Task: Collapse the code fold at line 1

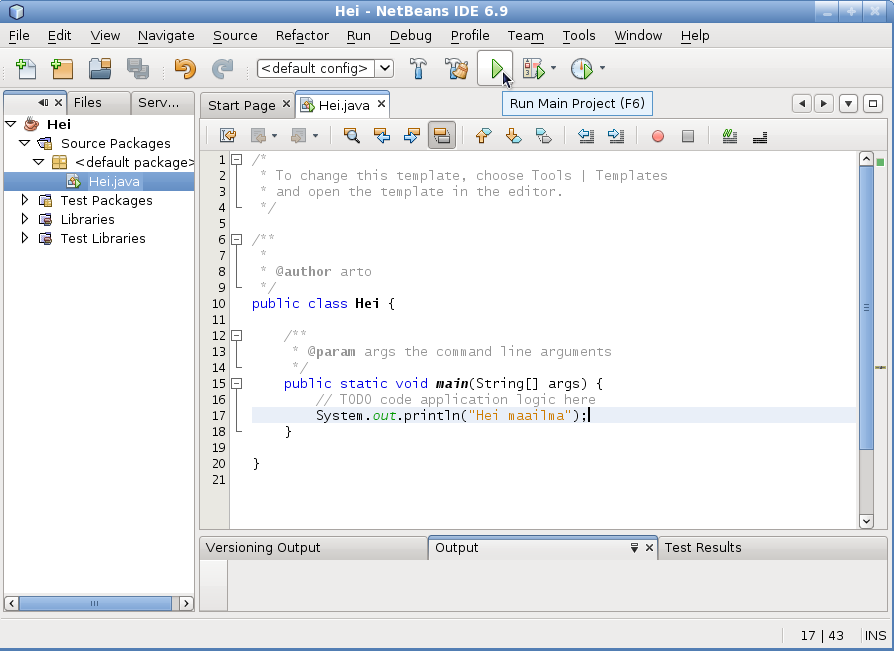Action: pyautogui.click(x=236, y=160)
